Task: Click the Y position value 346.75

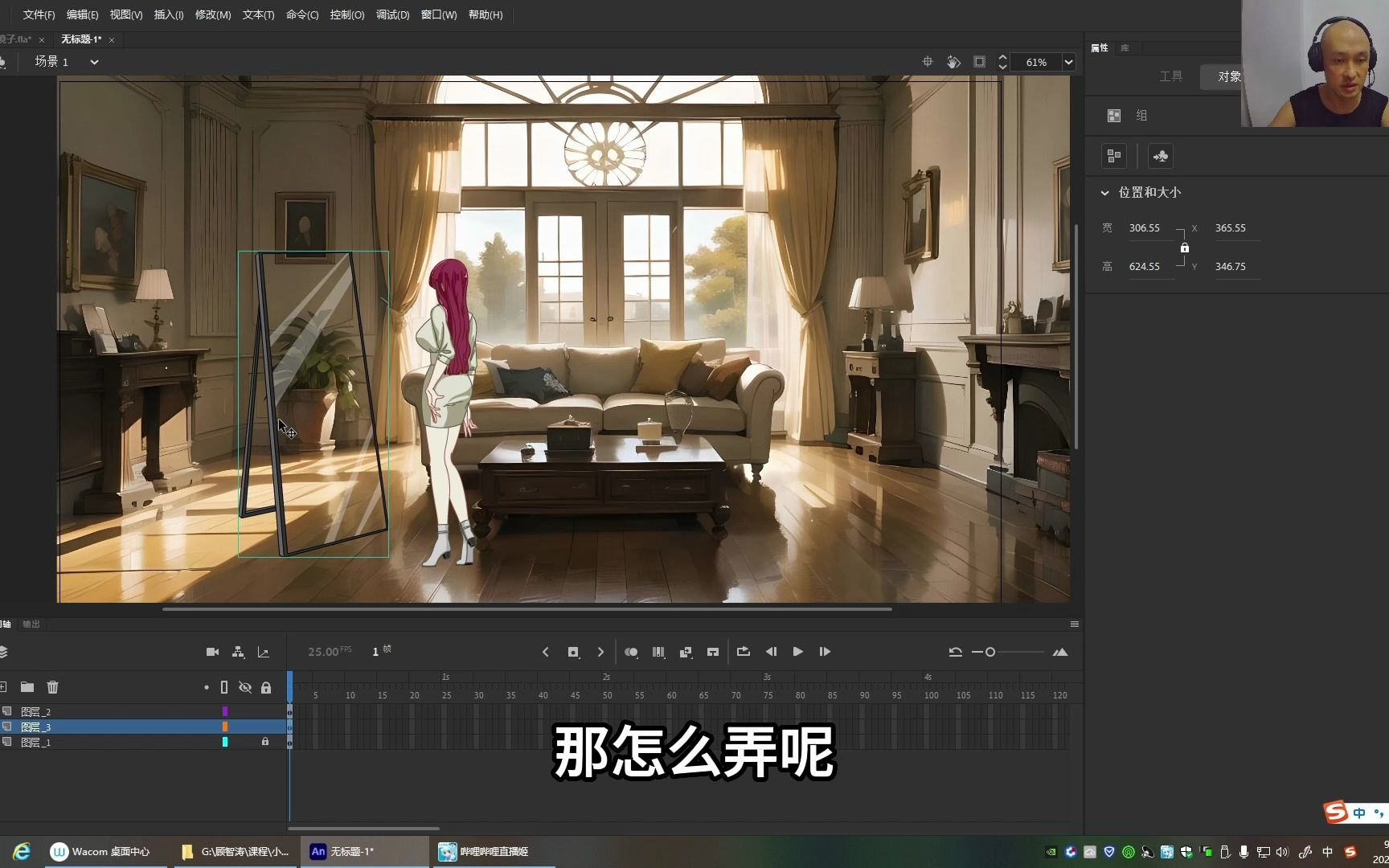Action: [x=1231, y=267]
